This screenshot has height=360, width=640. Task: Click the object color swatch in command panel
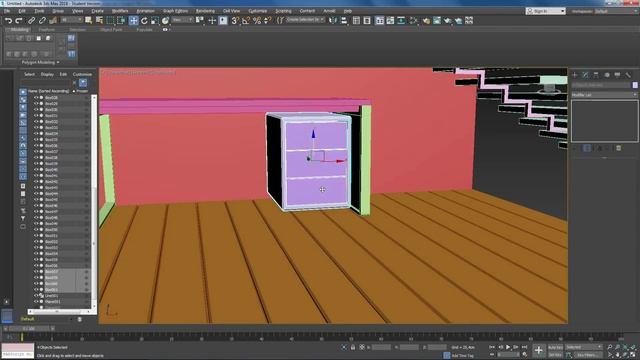635,85
